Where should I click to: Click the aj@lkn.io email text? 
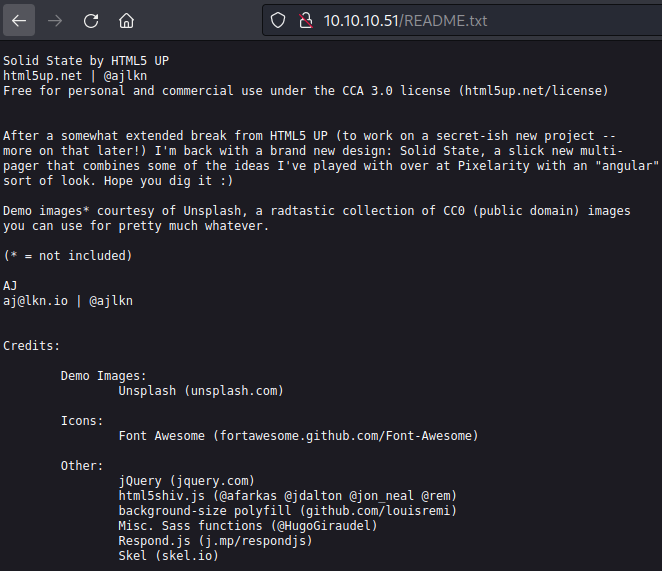point(35,301)
